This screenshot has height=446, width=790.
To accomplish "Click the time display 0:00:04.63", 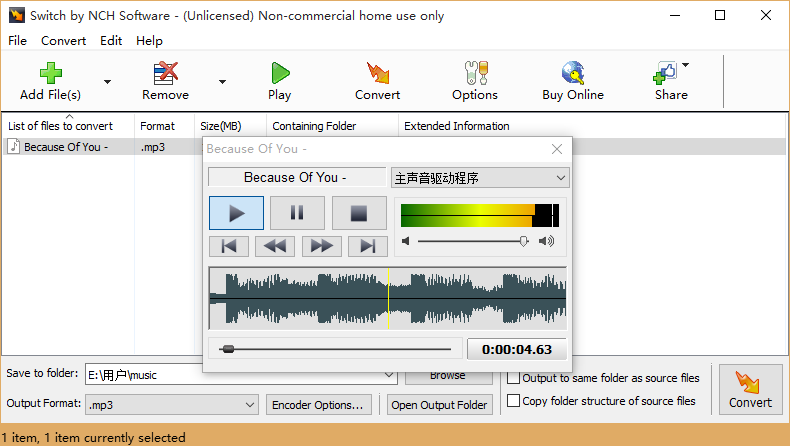I will [517, 349].
